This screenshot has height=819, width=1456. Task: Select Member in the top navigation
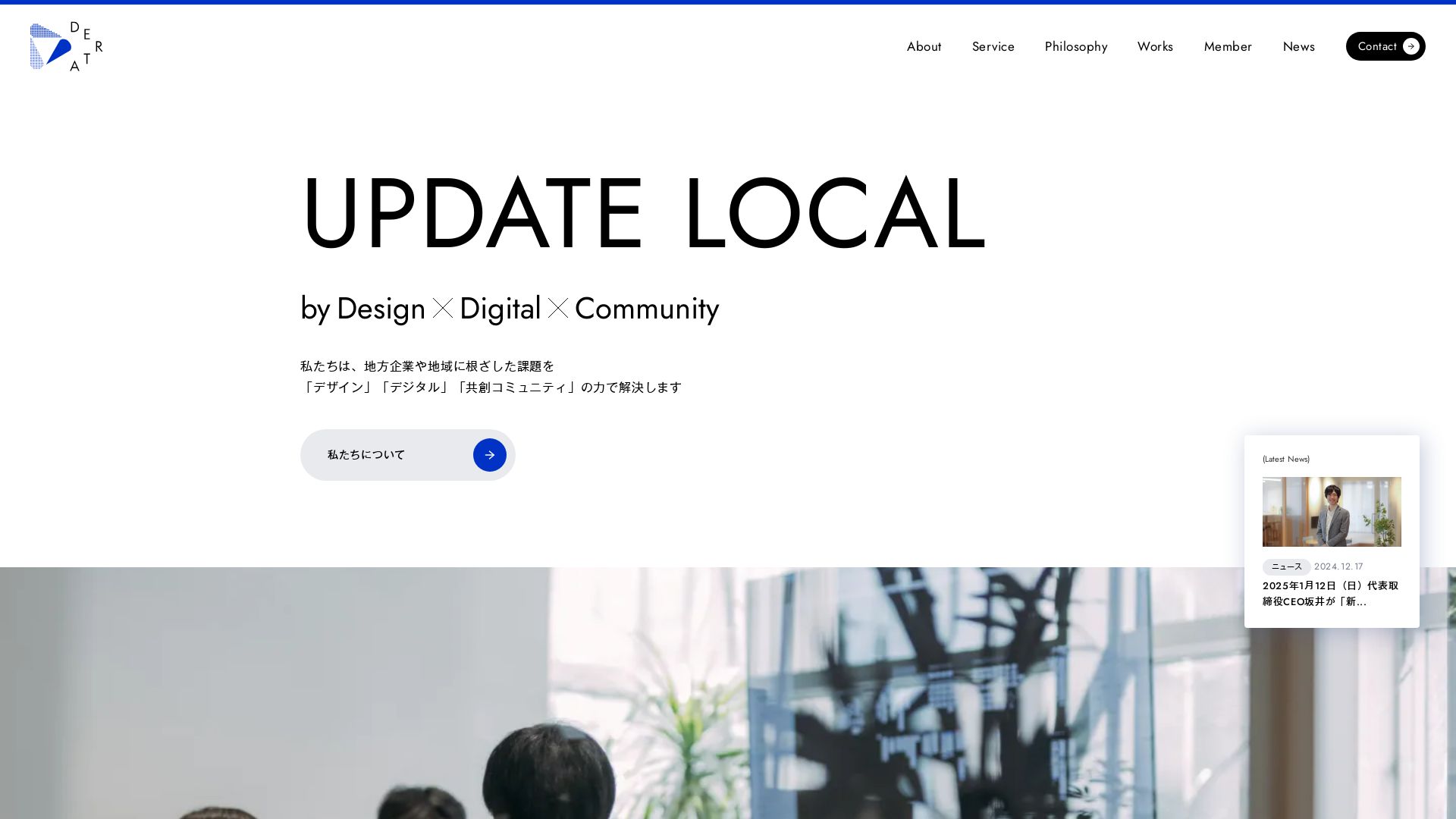pos(1227,46)
